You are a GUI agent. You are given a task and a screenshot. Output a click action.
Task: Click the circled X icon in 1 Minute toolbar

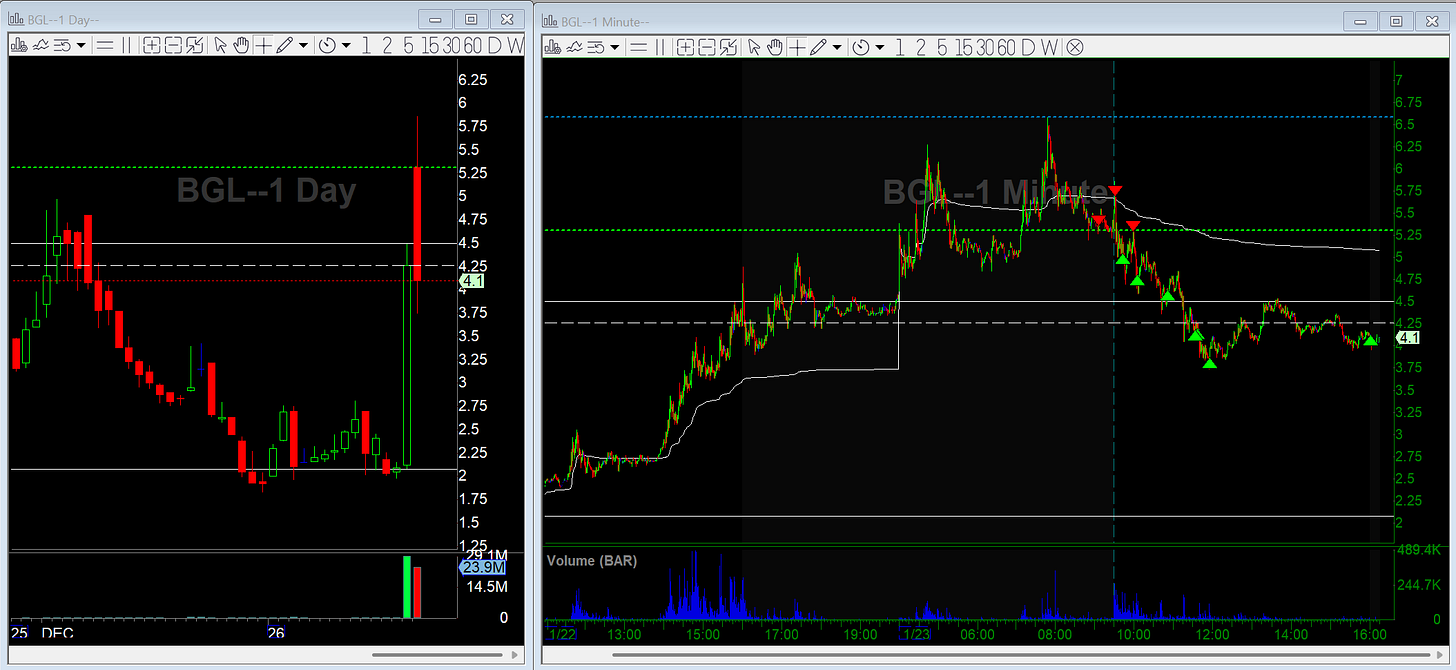[1075, 46]
